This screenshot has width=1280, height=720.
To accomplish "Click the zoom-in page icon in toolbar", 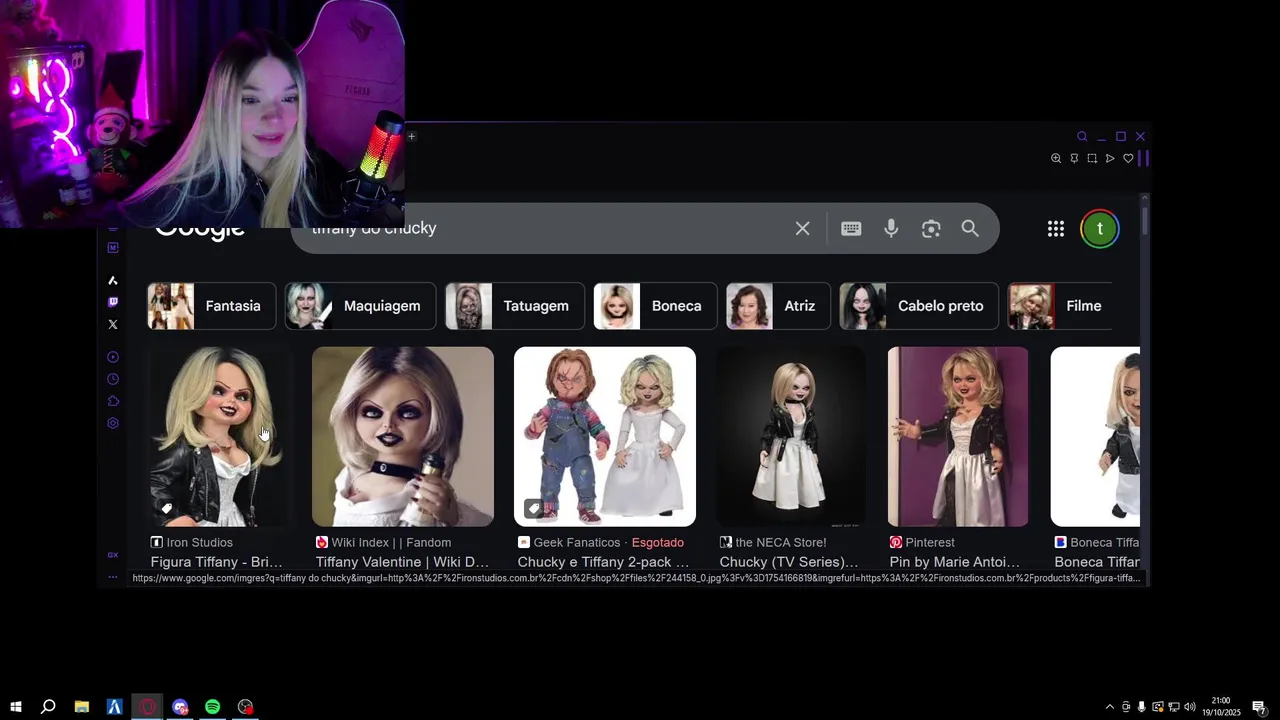I will 1056,158.
